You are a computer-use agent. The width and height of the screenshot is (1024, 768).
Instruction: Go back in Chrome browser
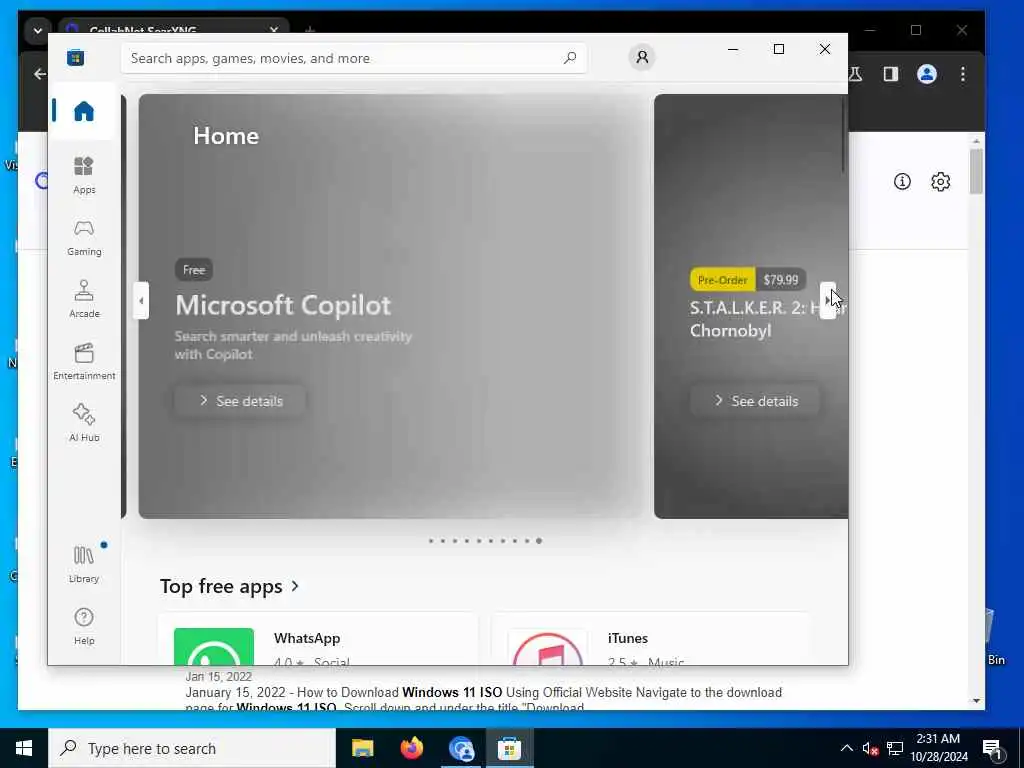(x=40, y=74)
